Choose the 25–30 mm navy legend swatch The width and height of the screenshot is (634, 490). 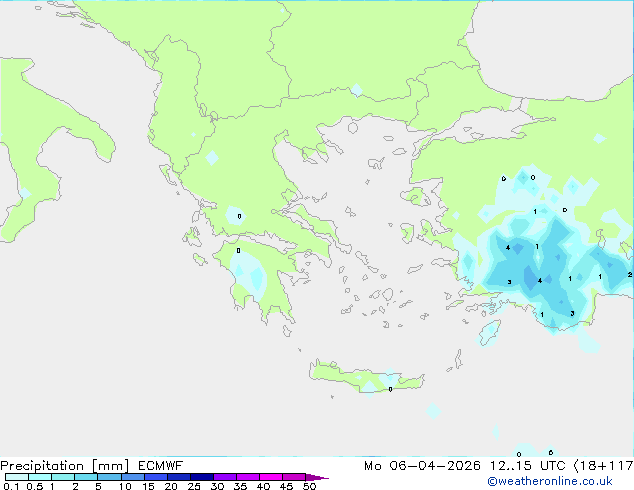pos(201,477)
